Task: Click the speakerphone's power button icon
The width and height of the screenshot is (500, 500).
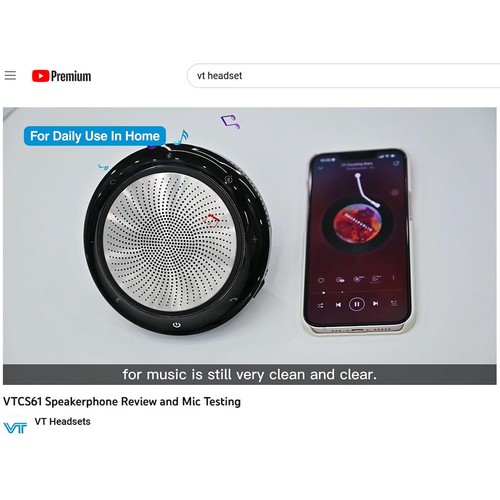Action: [177, 325]
